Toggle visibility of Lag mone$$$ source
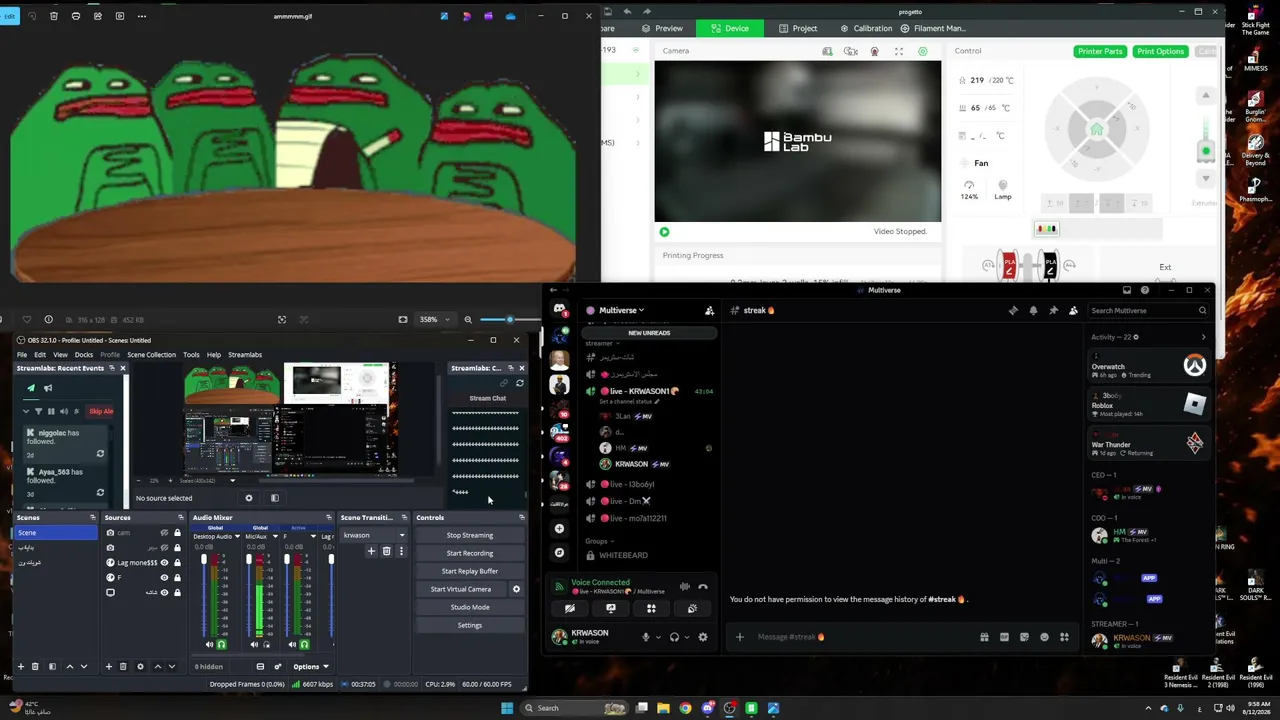Image resolution: width=1280 pixels, height=720 pixels. 165,563
